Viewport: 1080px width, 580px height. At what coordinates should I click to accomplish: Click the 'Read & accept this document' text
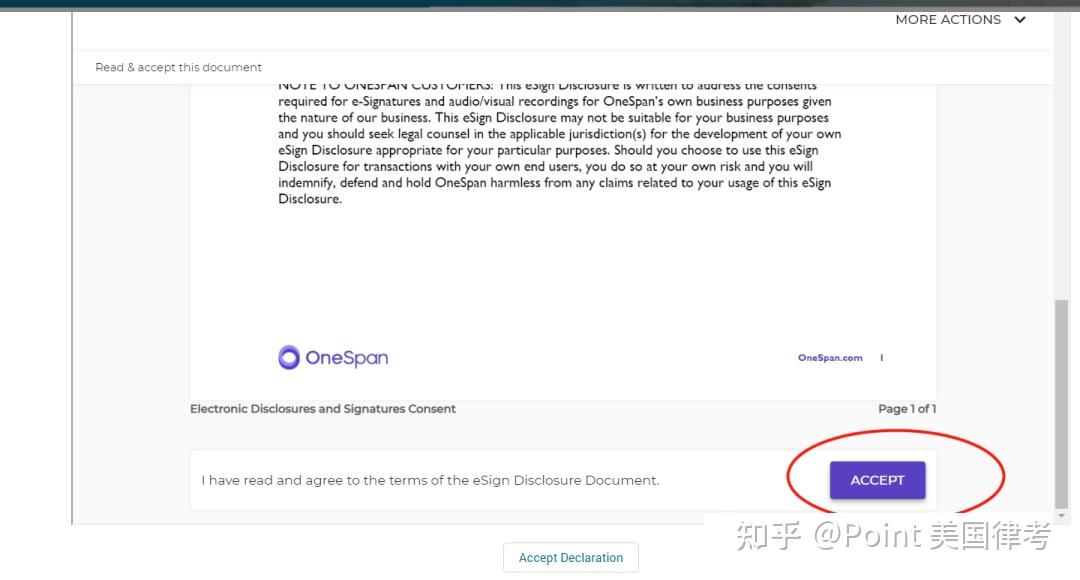[x=178, y=68]
